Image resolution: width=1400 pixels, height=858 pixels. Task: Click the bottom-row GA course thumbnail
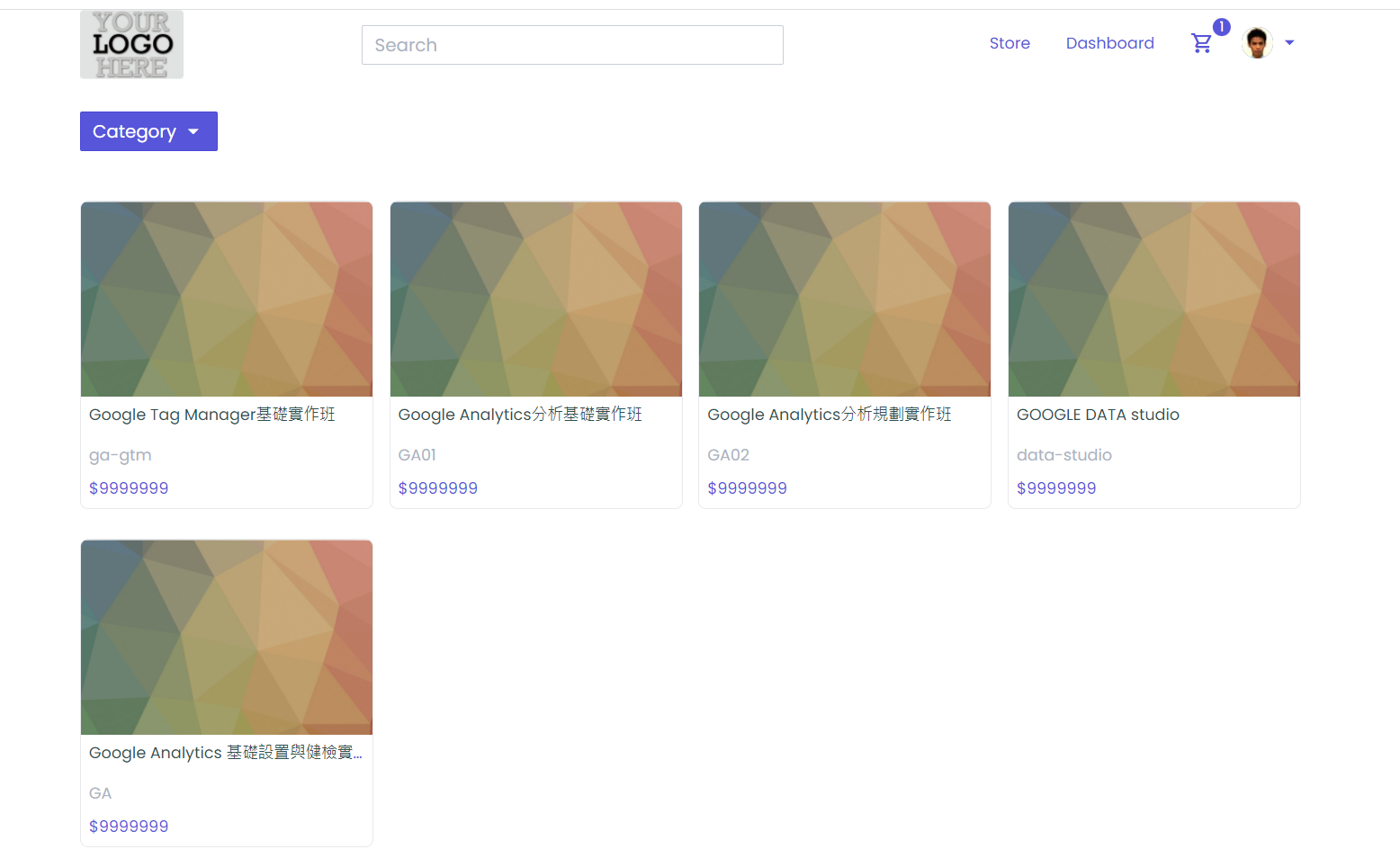(227, 638)
